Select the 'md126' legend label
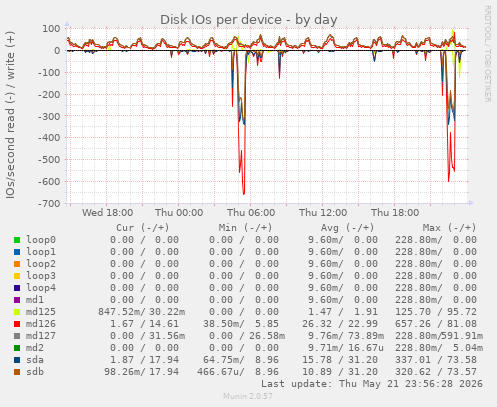Image resolution: width=497 pixels, height=407 pixels. click(41, 324)
